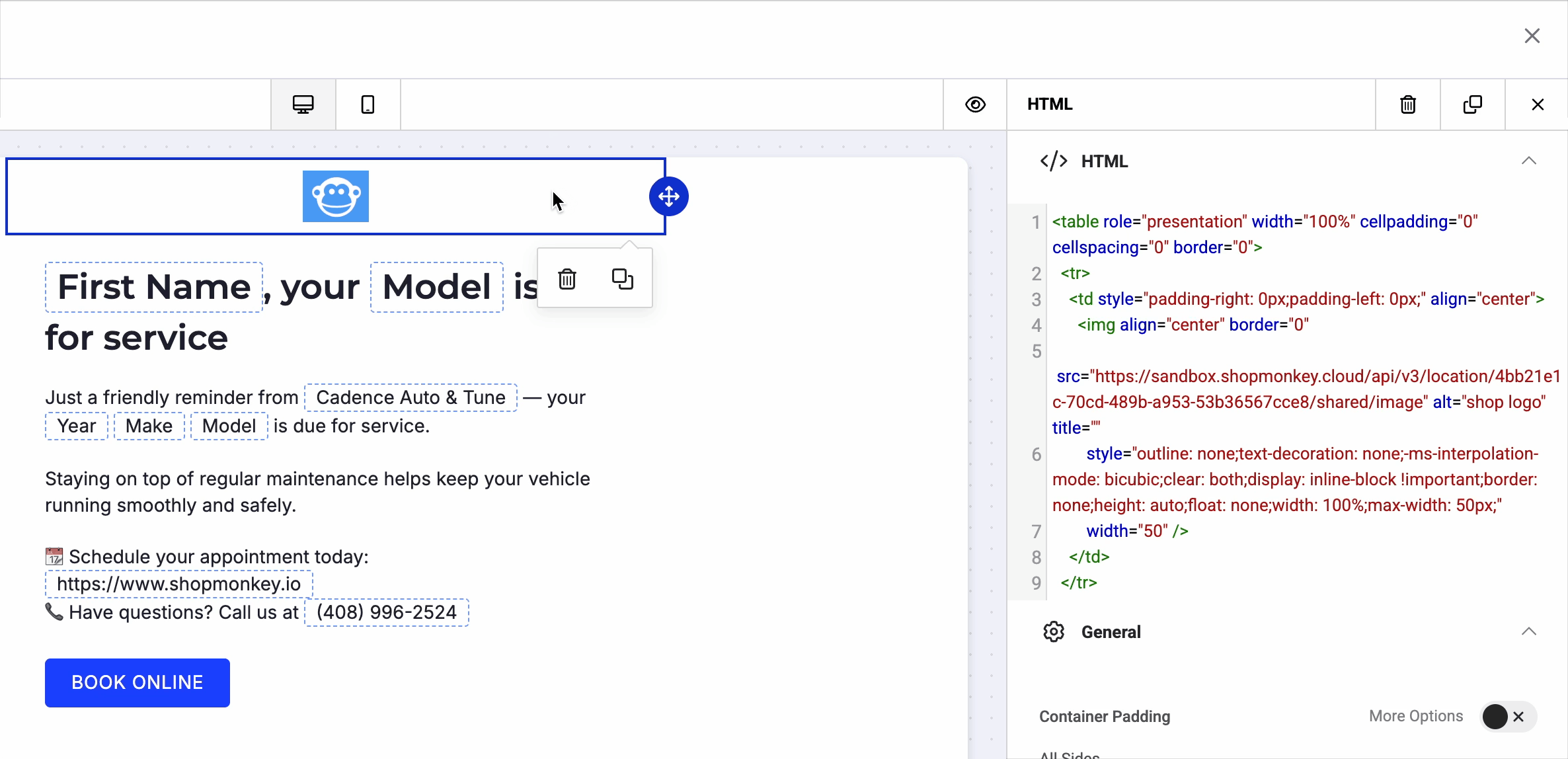Select the Model tag in the heading
This screenshot has width=1568, height=759.
[437, 287]
